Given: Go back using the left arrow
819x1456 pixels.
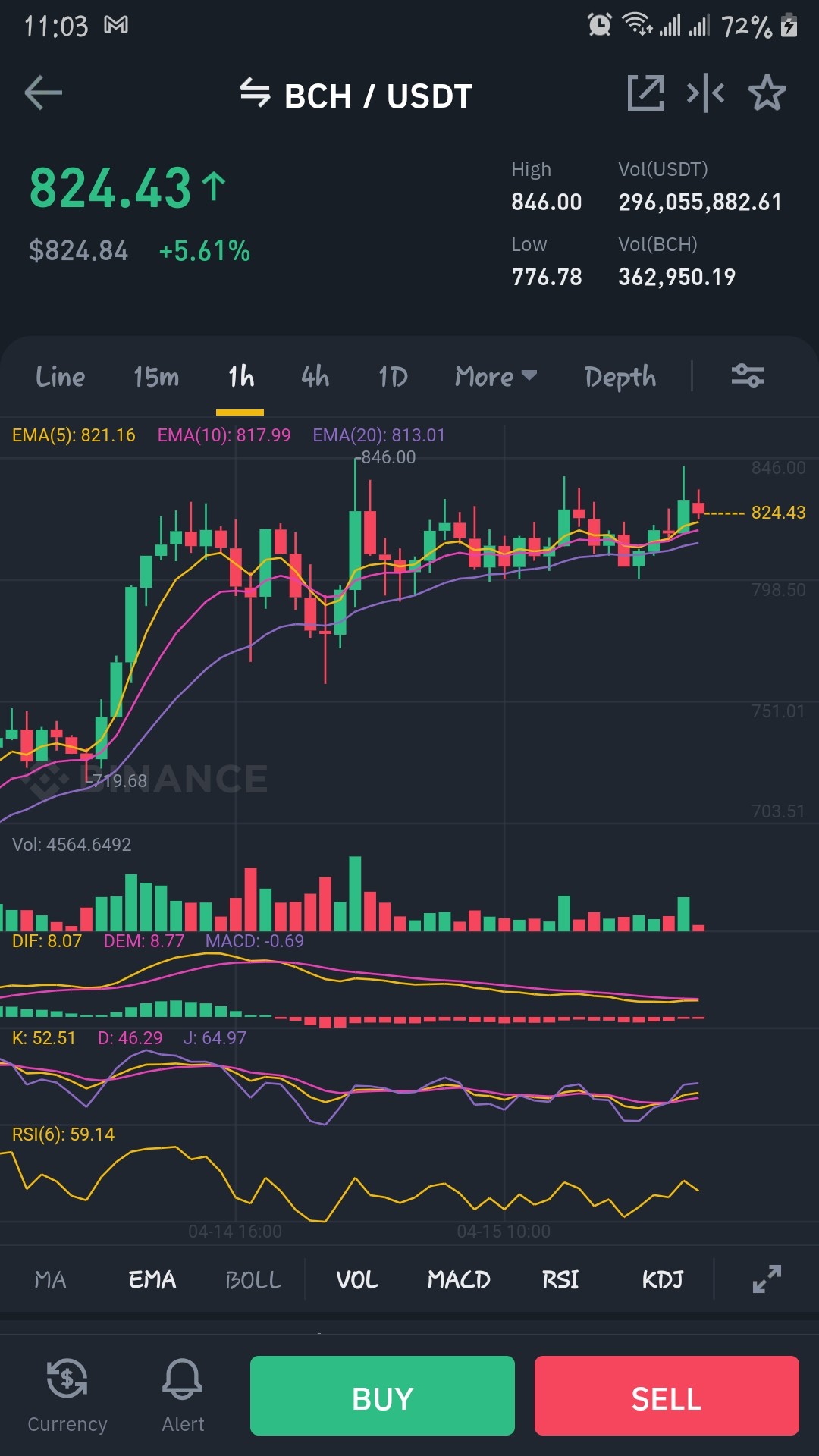Looking at the screenshot, I should tap(43, 94).
